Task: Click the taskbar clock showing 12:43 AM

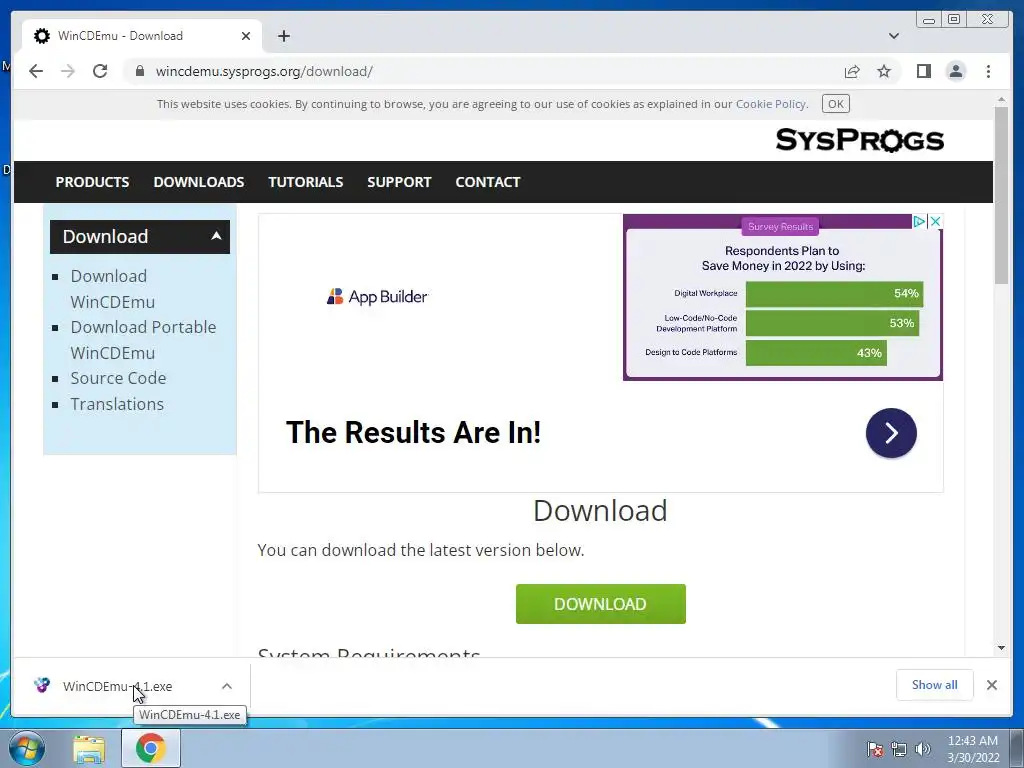Action: tap(972, 749)
